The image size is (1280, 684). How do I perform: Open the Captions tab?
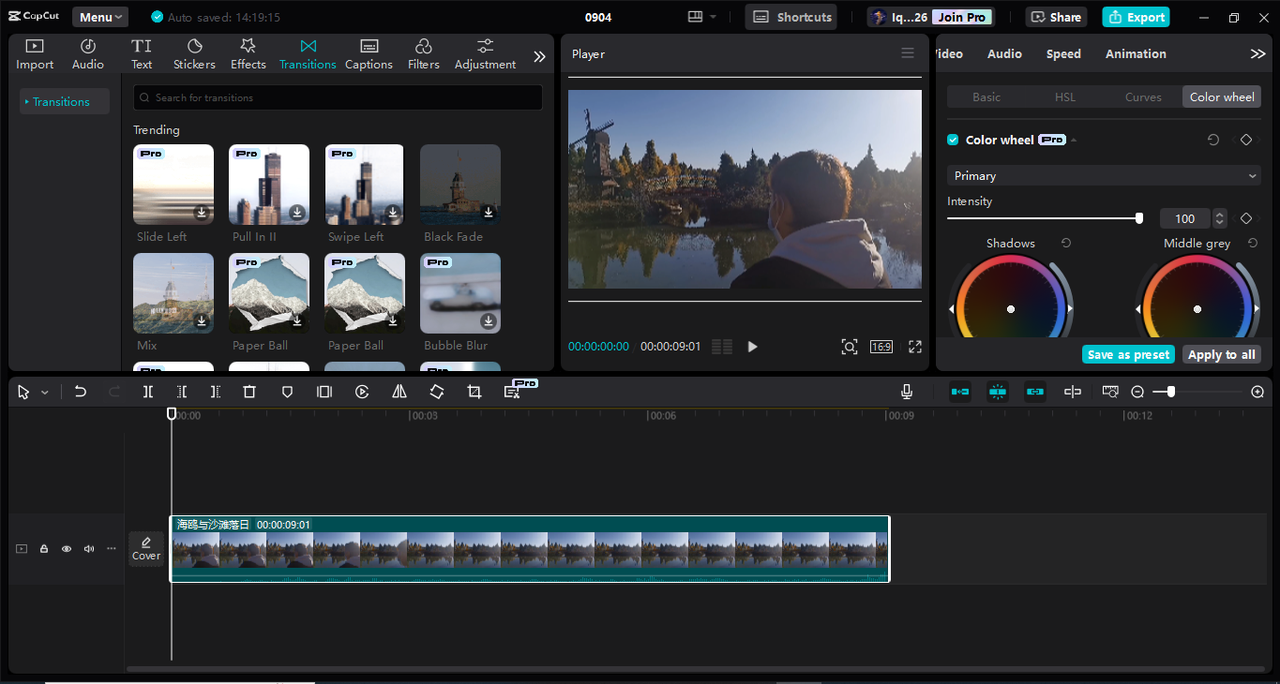[x=369, y=54]
